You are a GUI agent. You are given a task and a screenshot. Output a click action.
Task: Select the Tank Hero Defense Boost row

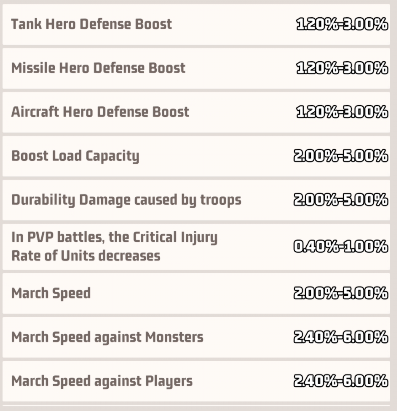click(196, 24)
